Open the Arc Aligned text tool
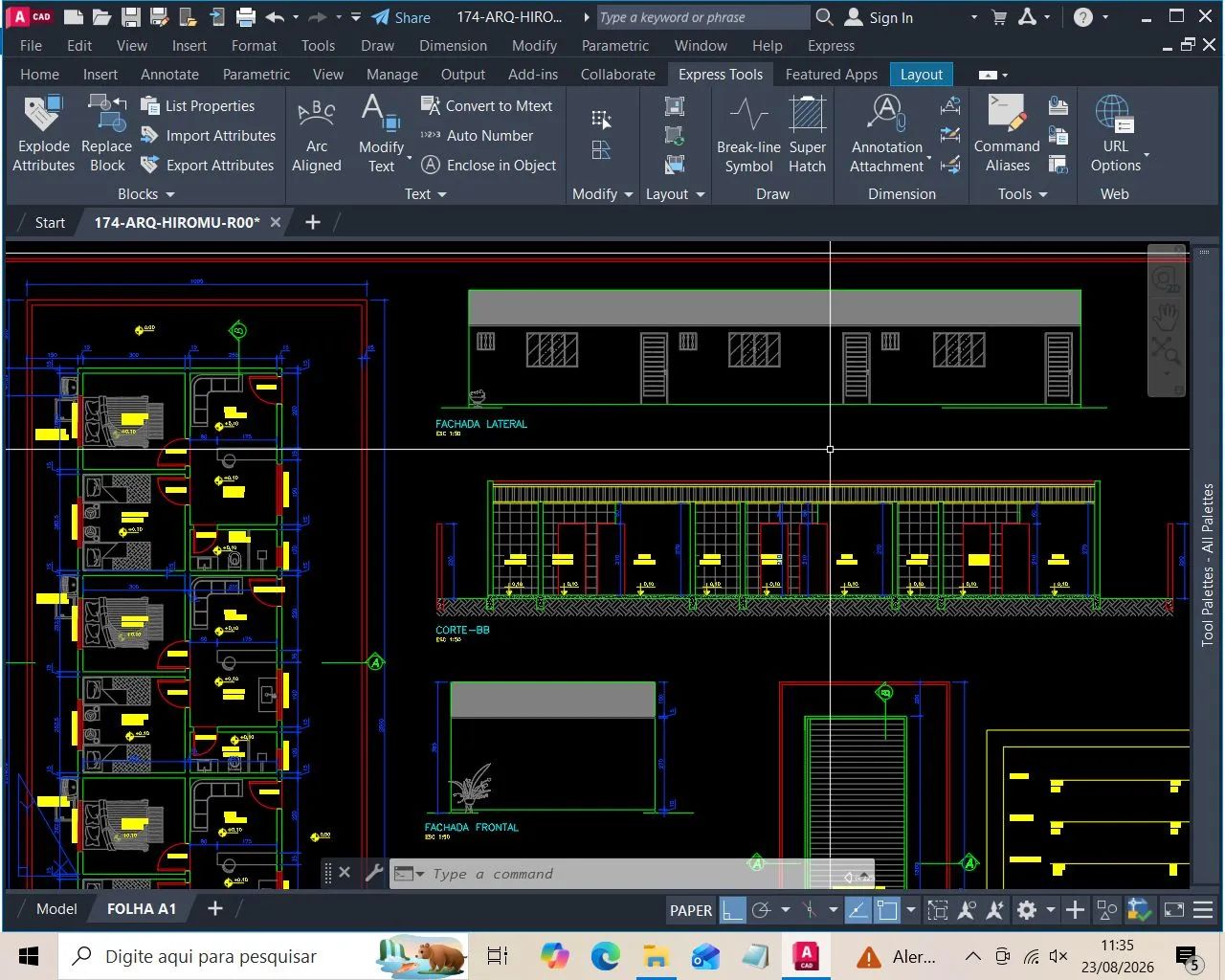This screenshot has height=980, width=1225. coord(316,134)
